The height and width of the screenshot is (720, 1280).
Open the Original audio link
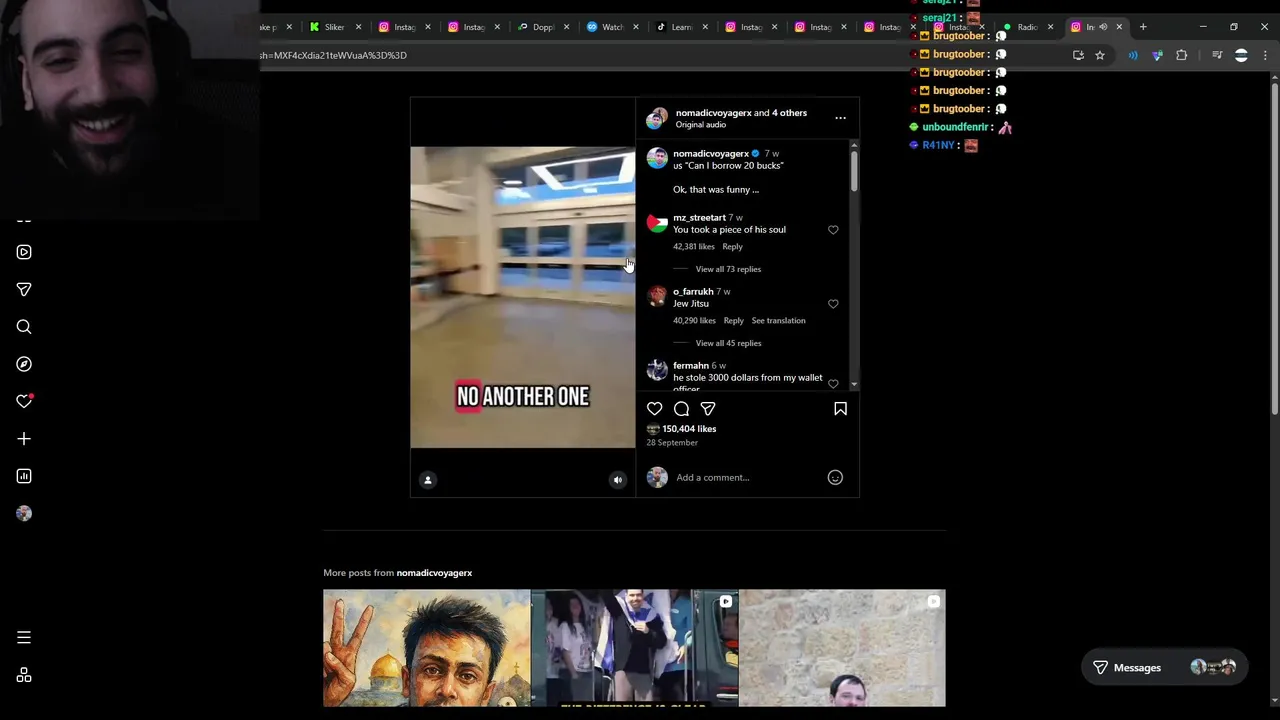tap(700, 125)
